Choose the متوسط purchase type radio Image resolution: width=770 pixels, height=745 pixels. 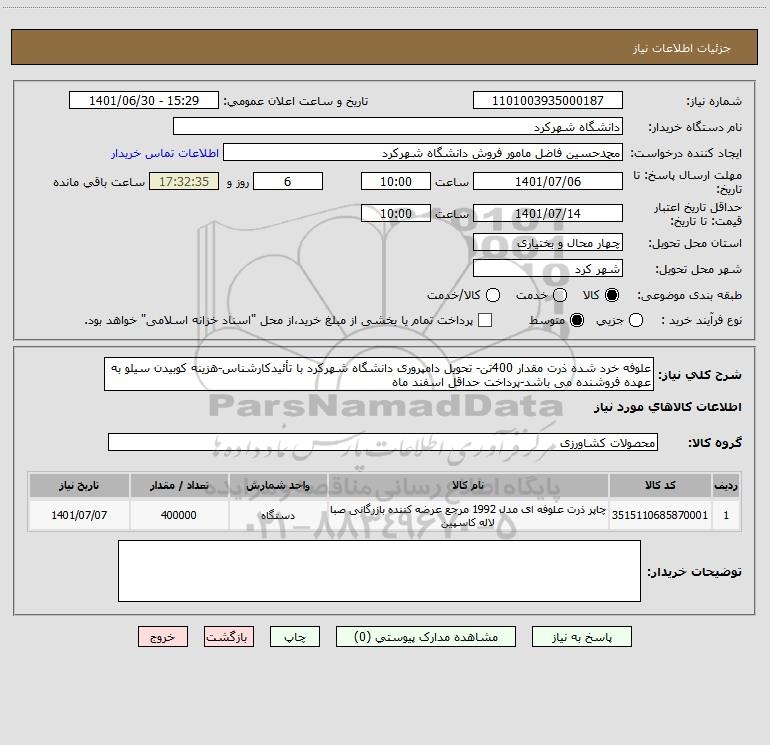click(577, 321)
